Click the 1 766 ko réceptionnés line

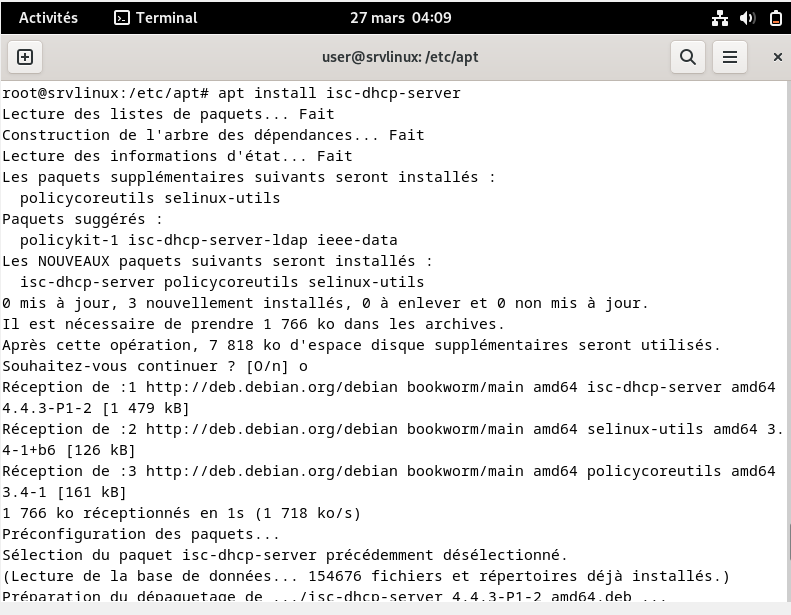click(x=181, y=513)
